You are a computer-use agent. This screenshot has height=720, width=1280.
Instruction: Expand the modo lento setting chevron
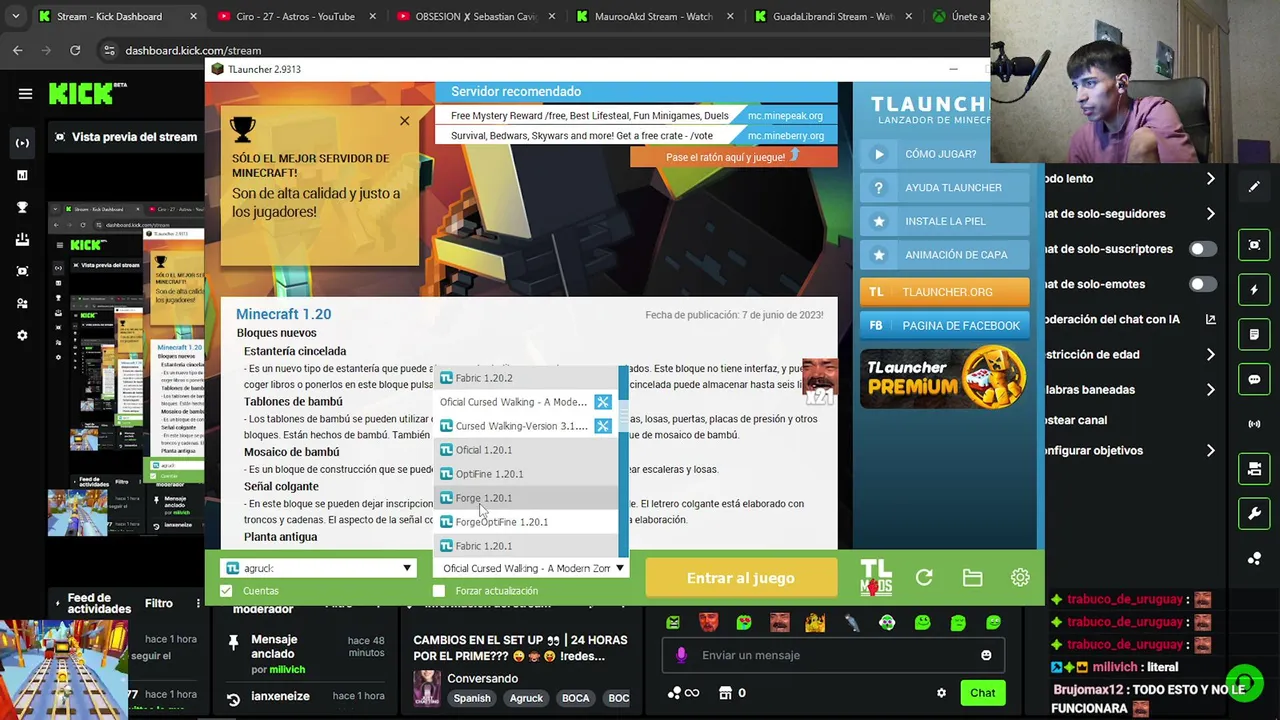coord(1210,179)
